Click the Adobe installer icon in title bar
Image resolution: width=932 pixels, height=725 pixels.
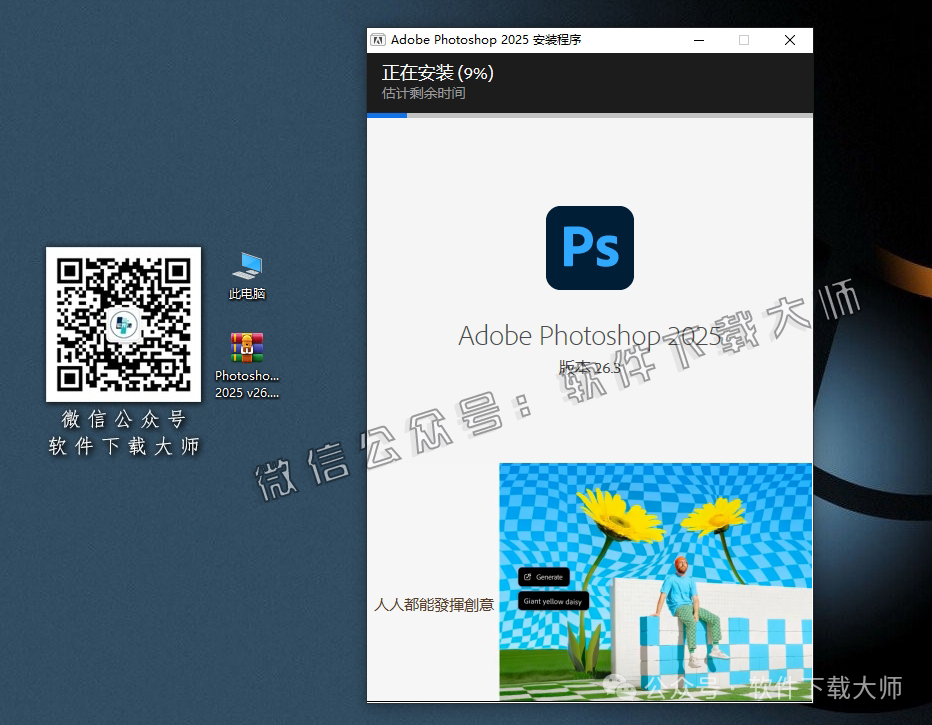pyautogui.click(x=378, y=40)
